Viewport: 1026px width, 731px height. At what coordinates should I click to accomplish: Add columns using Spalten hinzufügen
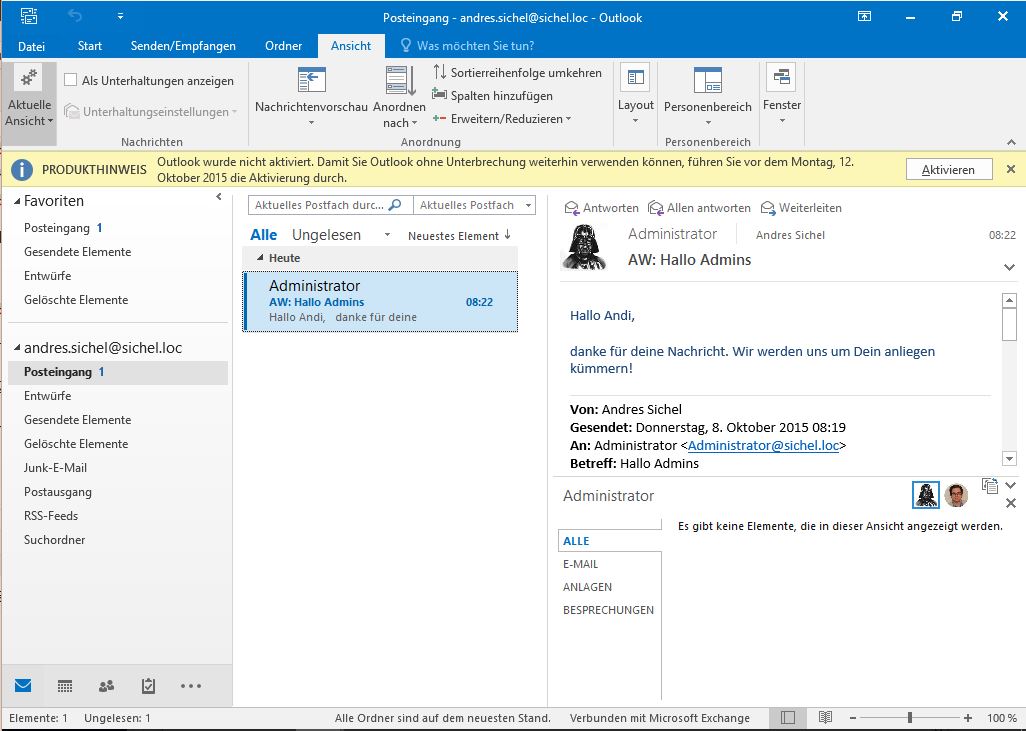492,96
